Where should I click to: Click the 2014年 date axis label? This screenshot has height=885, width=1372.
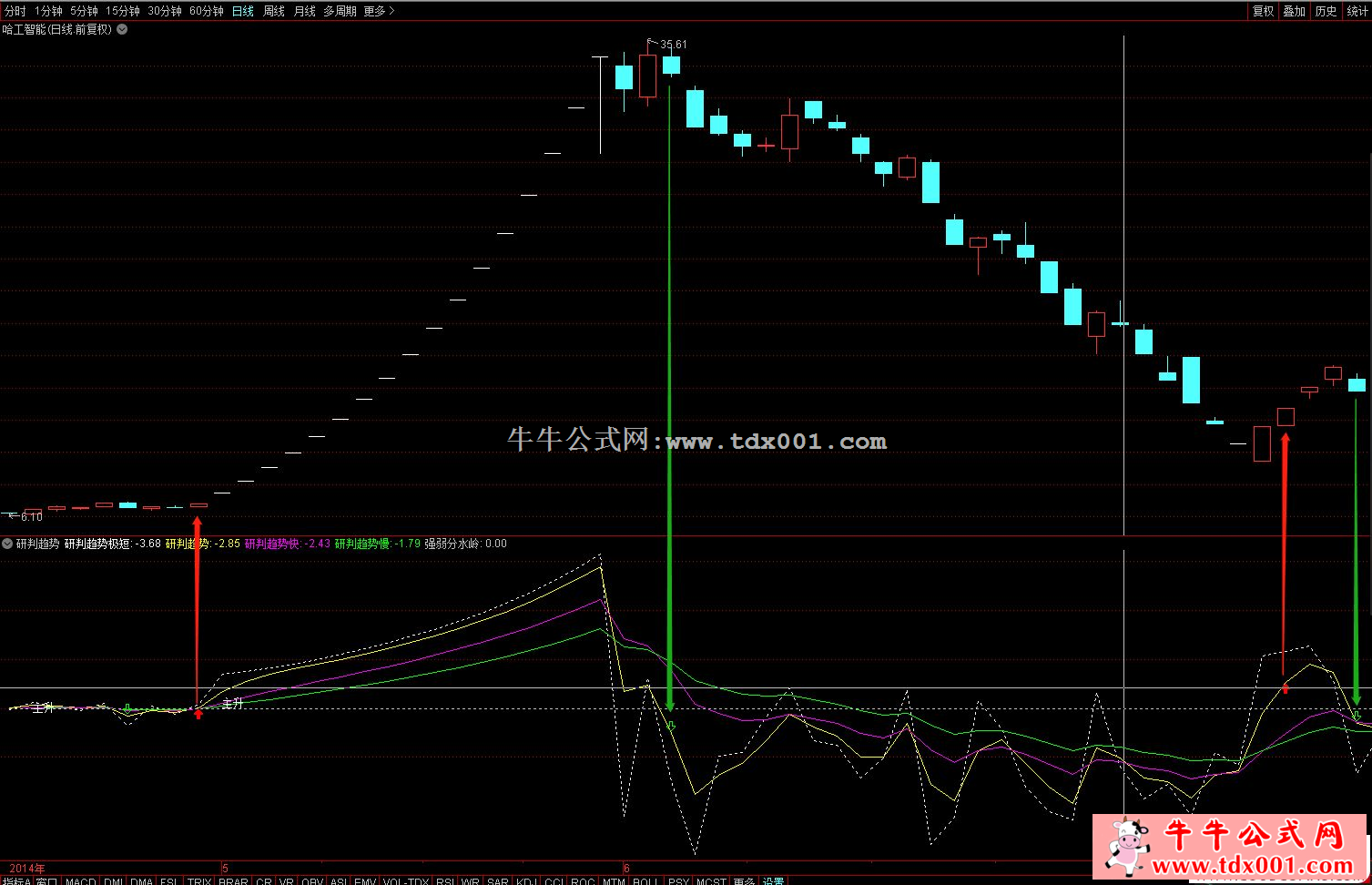pyautogui.click(x=26, y=869)
